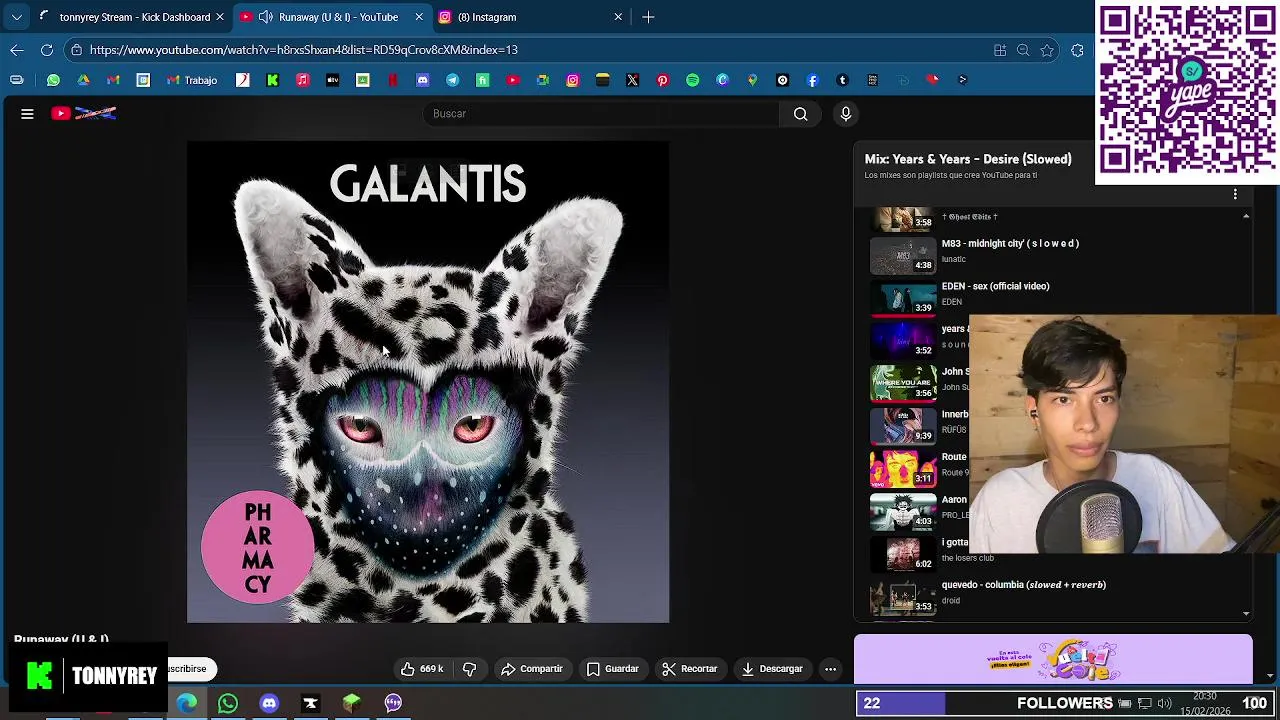Open Google Maps bookmark
Screen dimensions: 1280x720
[752, 80]
